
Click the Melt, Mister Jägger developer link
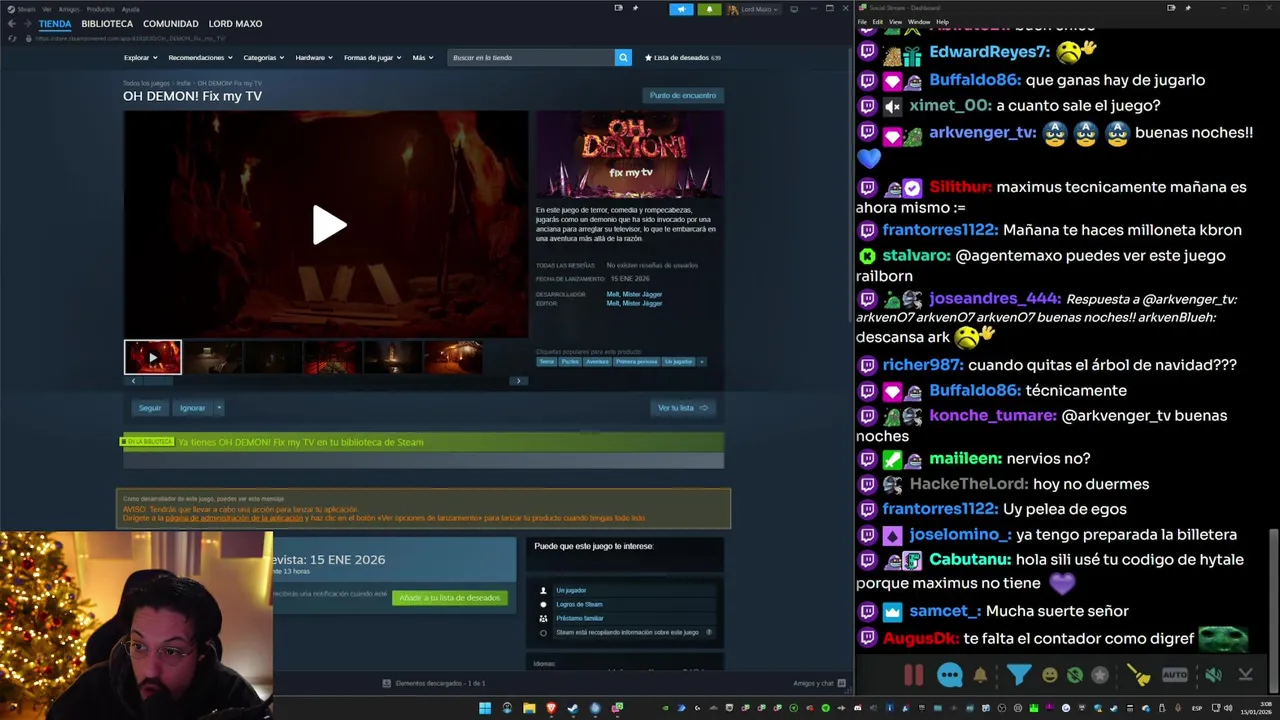pyautogui.click(x=634, y=294)
